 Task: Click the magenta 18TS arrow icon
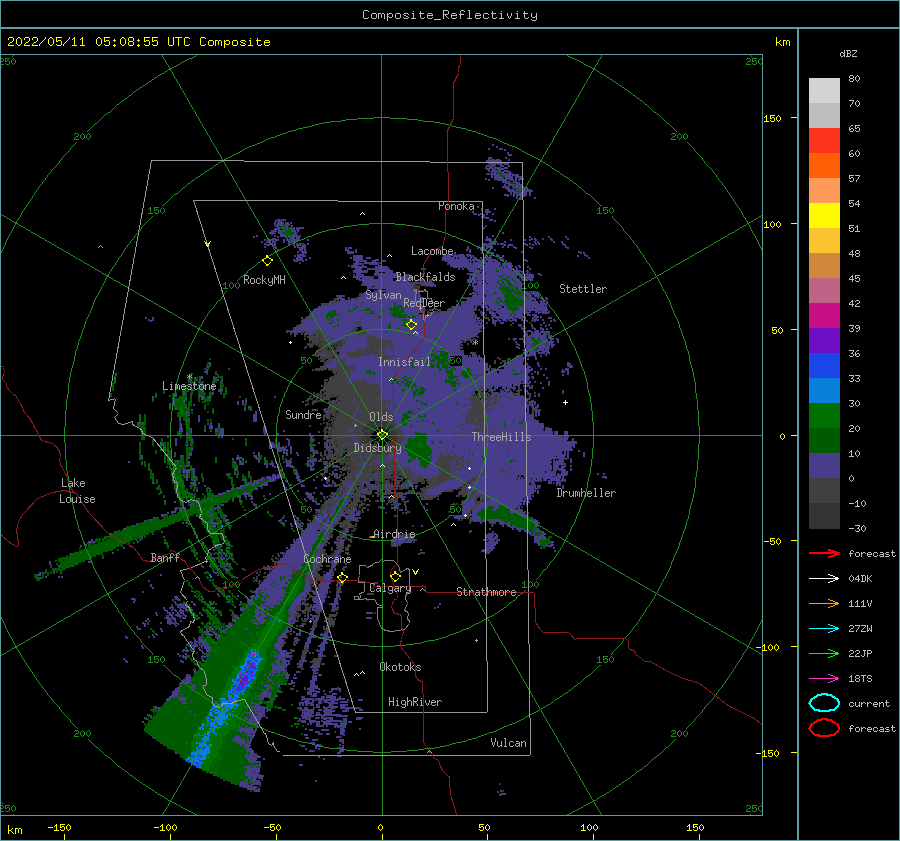click(824, 679)
